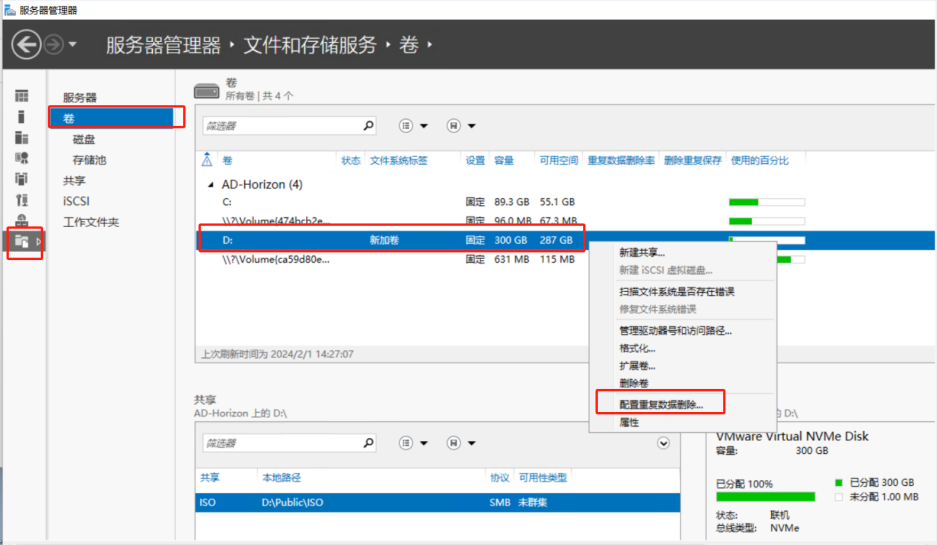937x545 pixels.
Task: Sort by the 卷 column header
Action: pos(227,160)
